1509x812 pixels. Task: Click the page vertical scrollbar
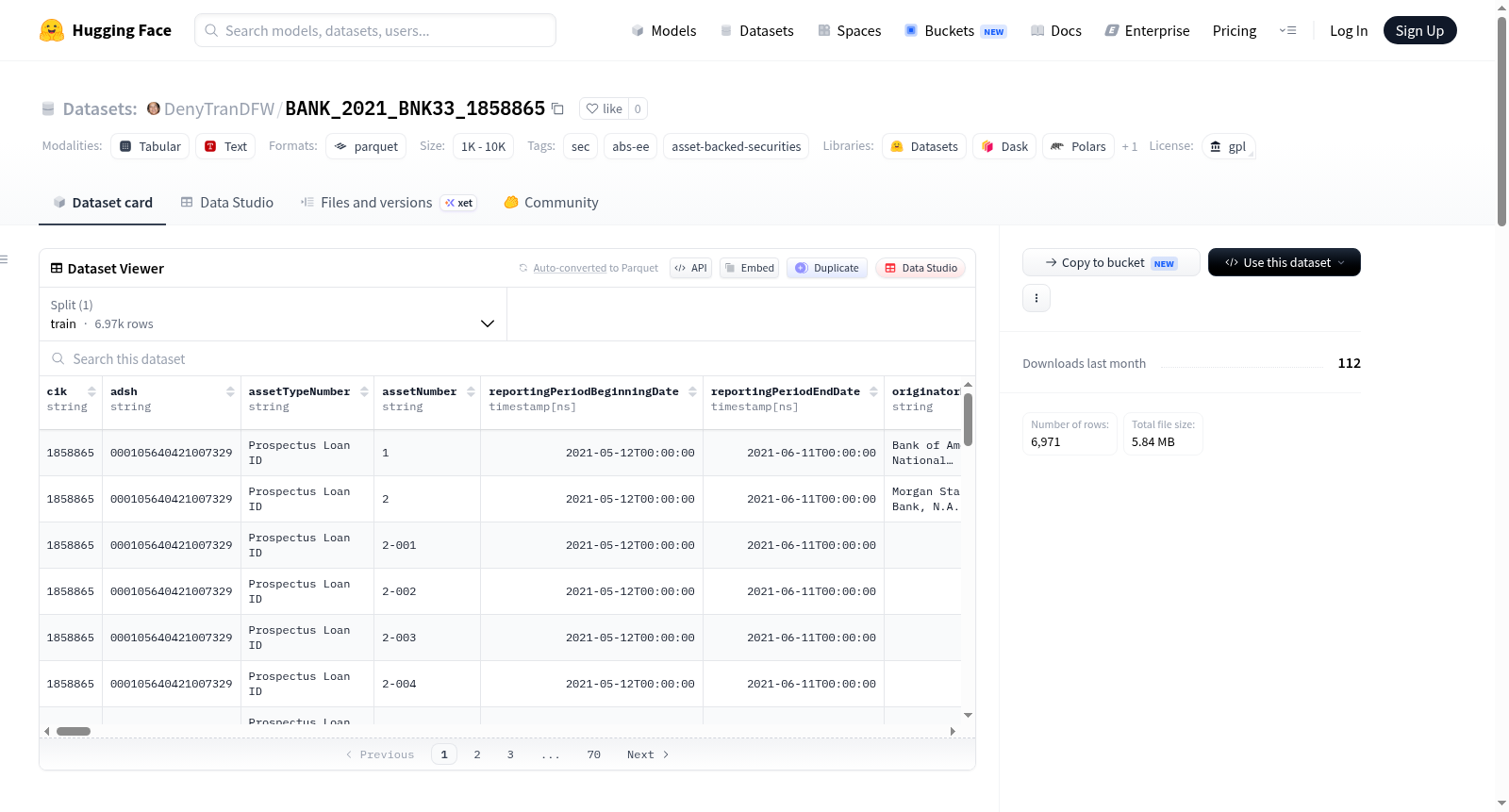(1501, 121)
